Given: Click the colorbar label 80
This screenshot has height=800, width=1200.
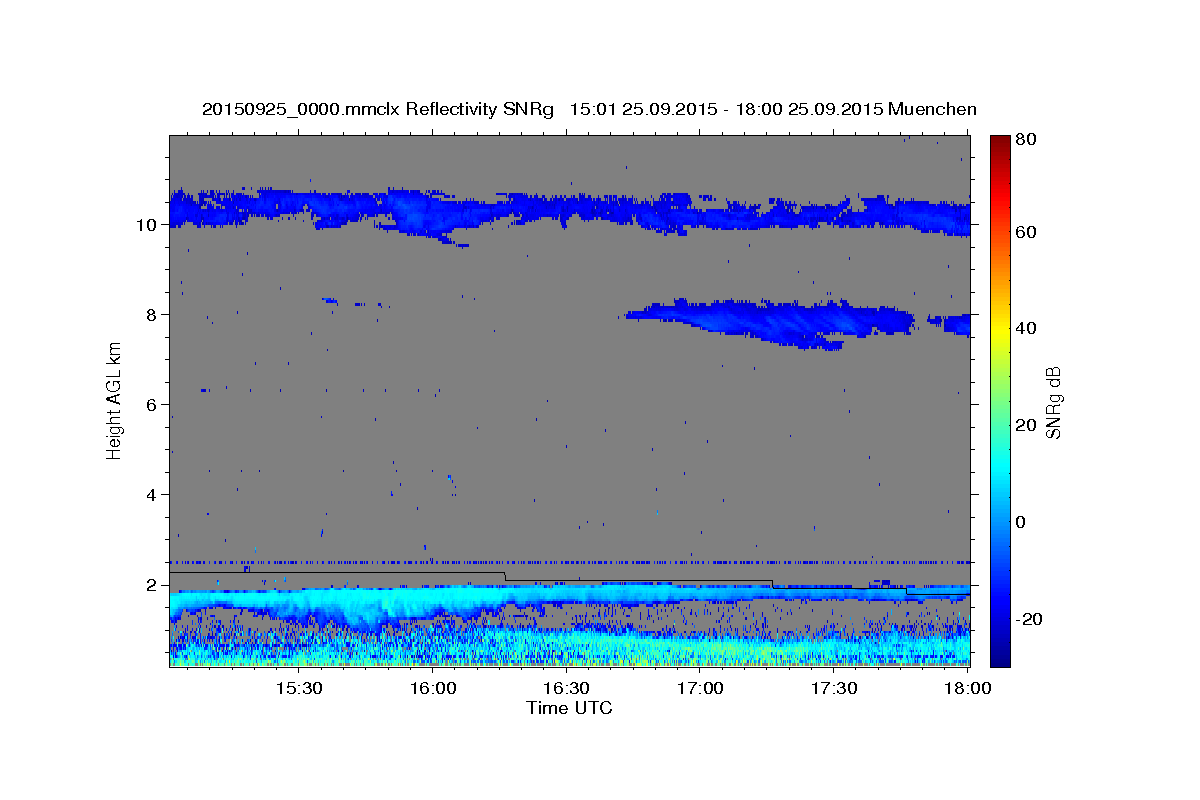Looking at the screenshot, I should (1025, 139).
